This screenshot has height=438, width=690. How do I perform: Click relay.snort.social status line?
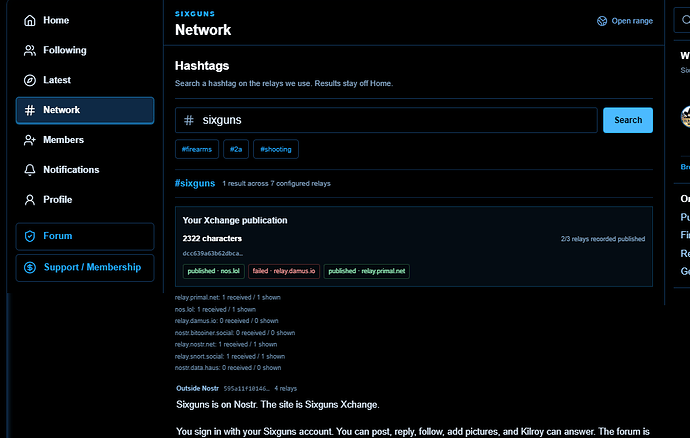tap(230, 356)
